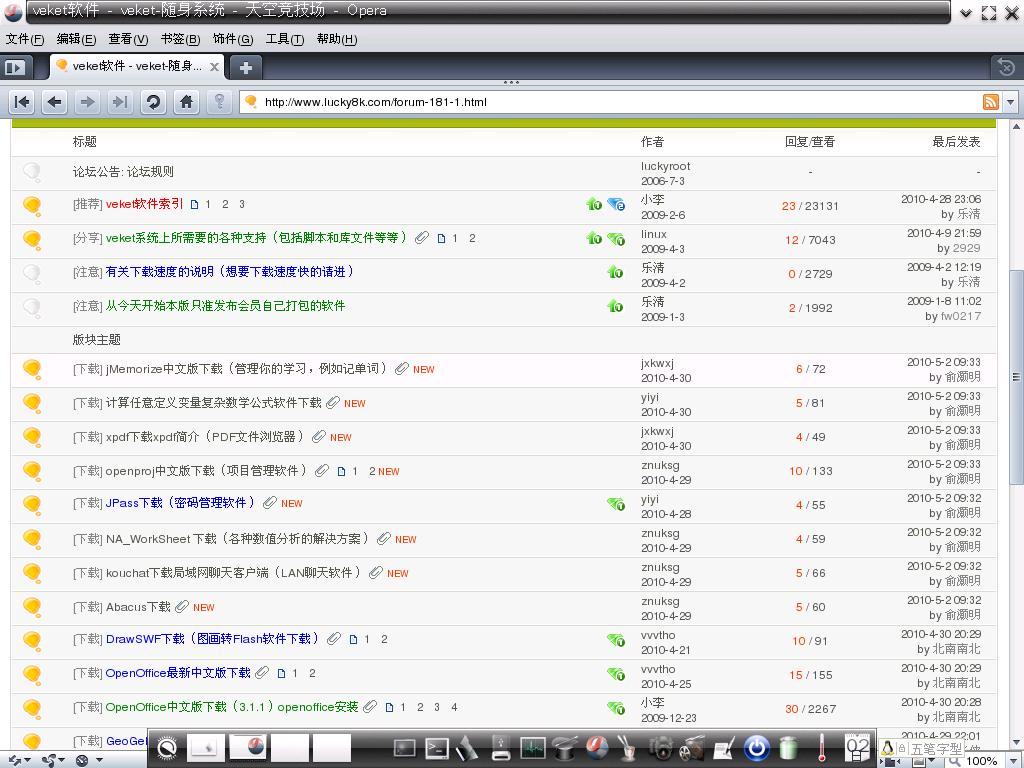Go to page 4 of OpenOffice中文版下载 thread
This screenshot has width=1024, height=768.
454,707
